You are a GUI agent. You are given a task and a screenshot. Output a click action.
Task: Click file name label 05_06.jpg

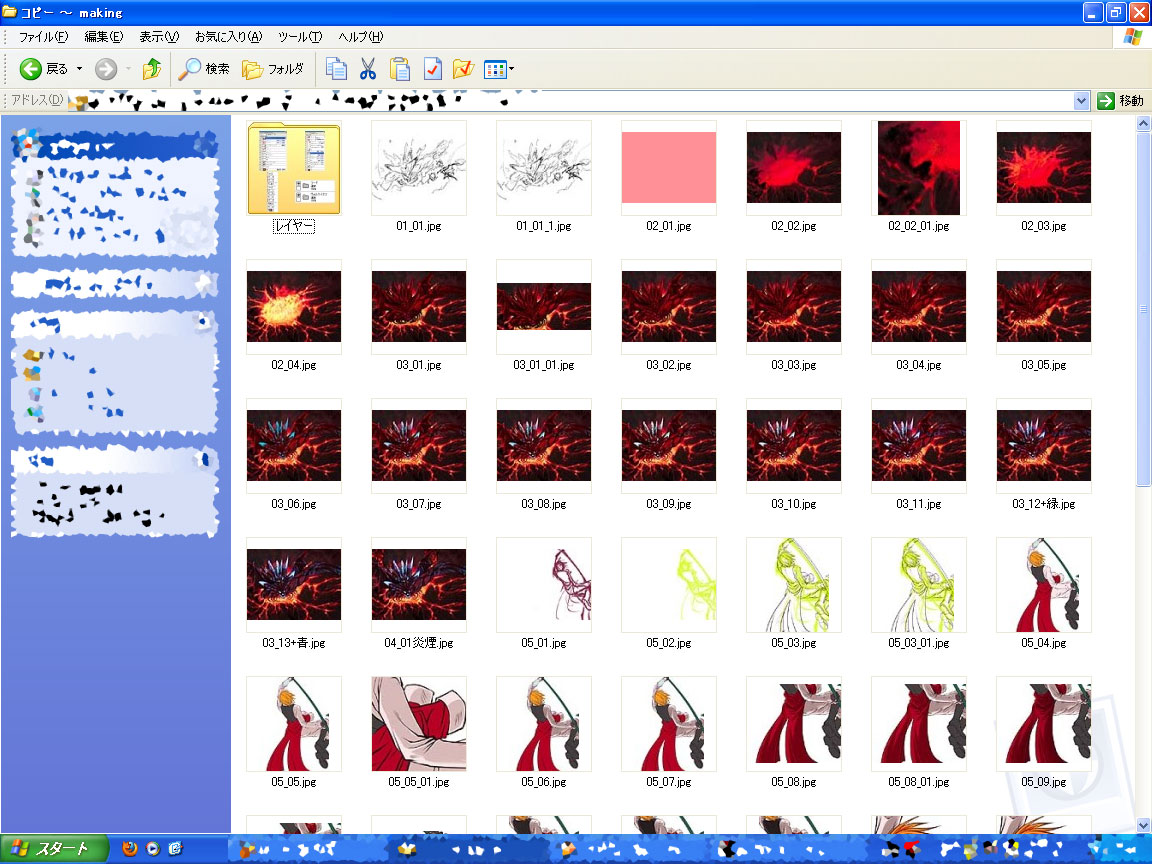pyautogui.click(x=544, y=782)
